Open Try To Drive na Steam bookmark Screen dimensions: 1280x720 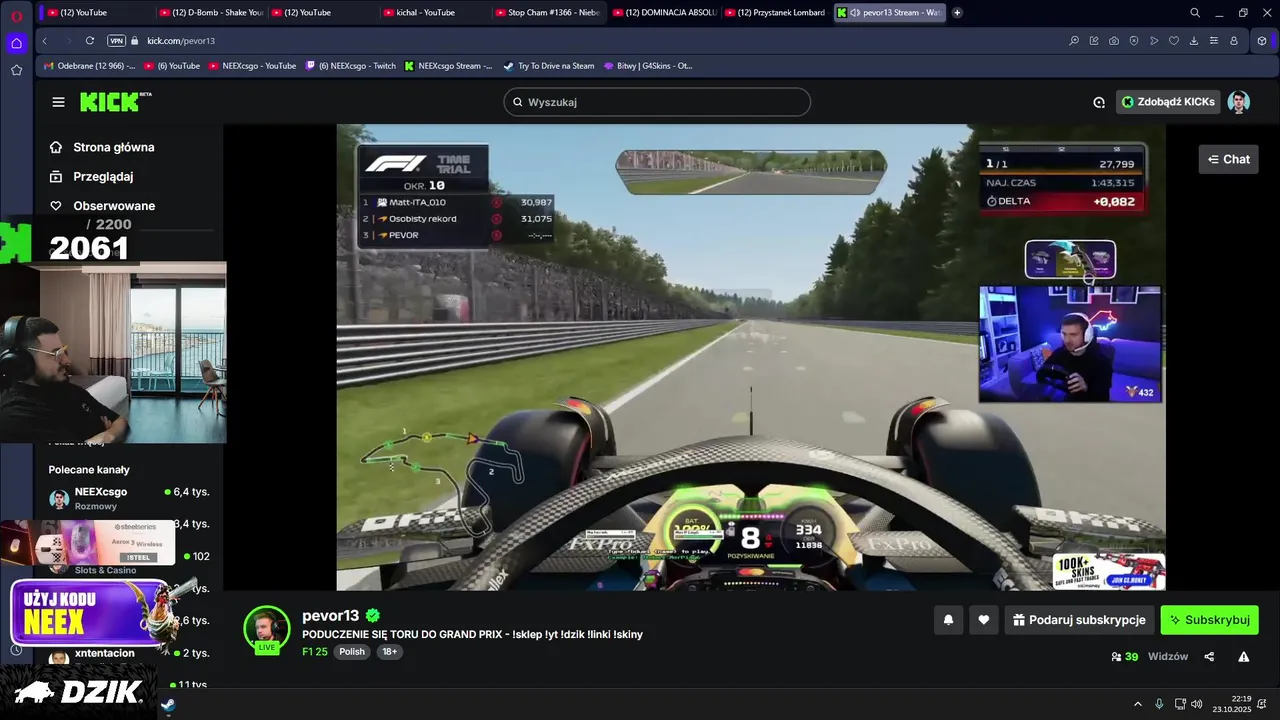click(x=549, y=66)
